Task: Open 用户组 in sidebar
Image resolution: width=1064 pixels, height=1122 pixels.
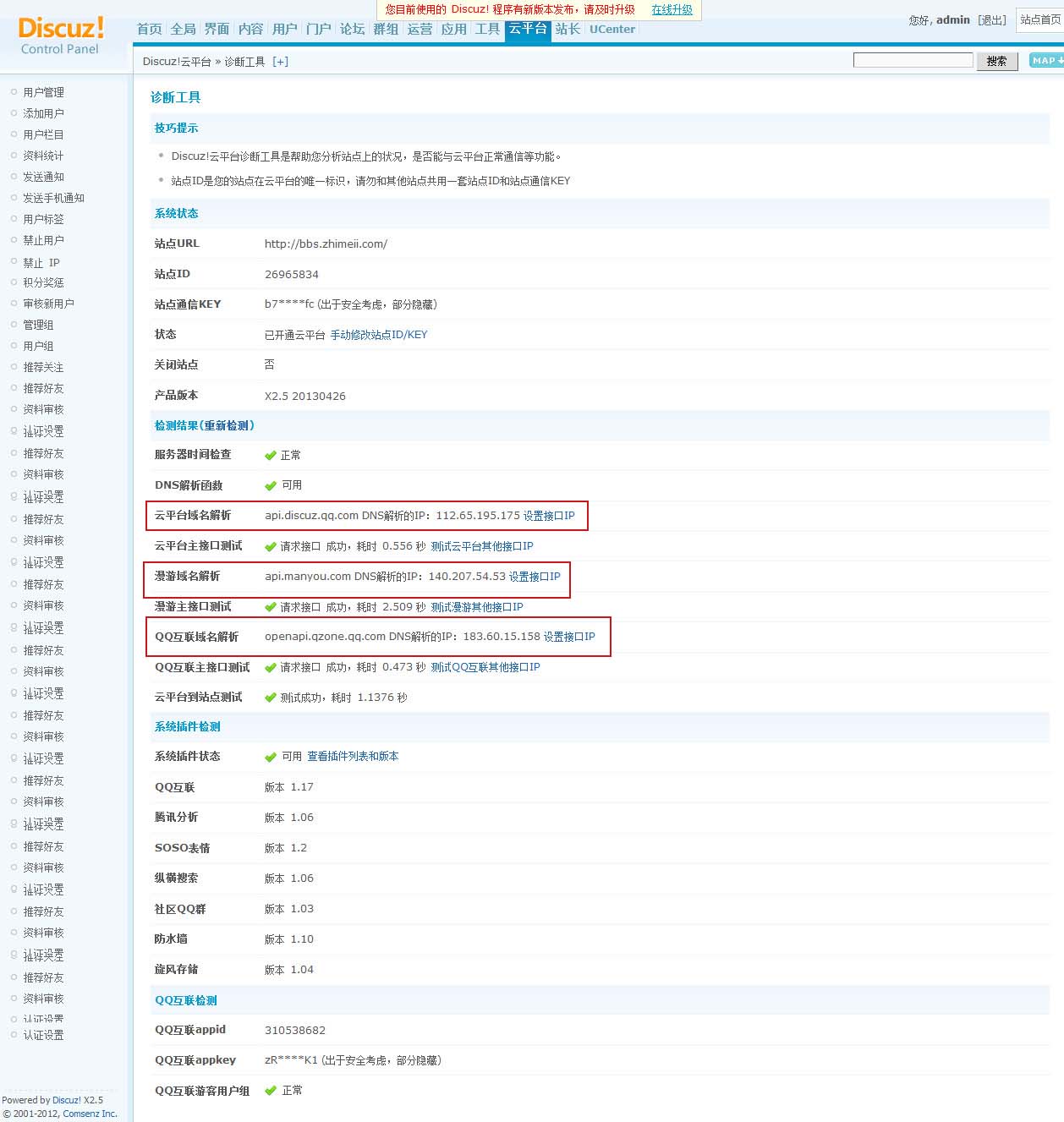Action: [39, 346]
